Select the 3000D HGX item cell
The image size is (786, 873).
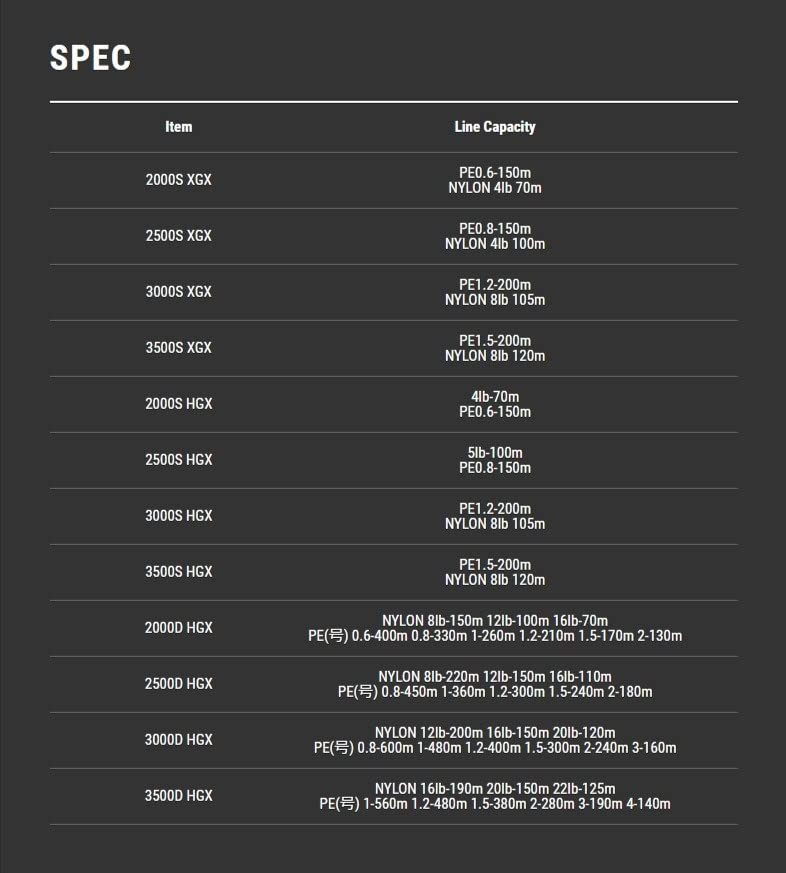pyautogui.click(x=179, y=740)
